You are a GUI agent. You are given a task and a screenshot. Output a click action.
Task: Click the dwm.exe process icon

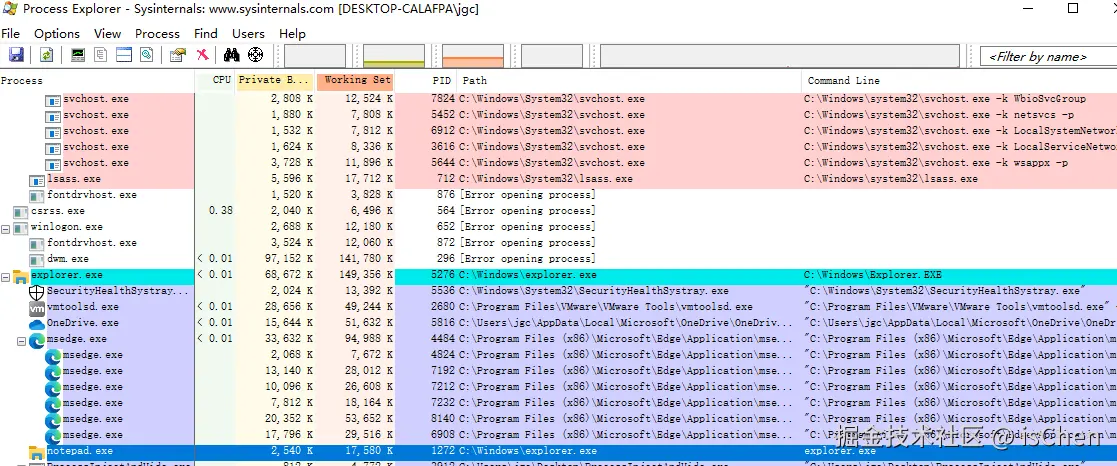point(36,259)
